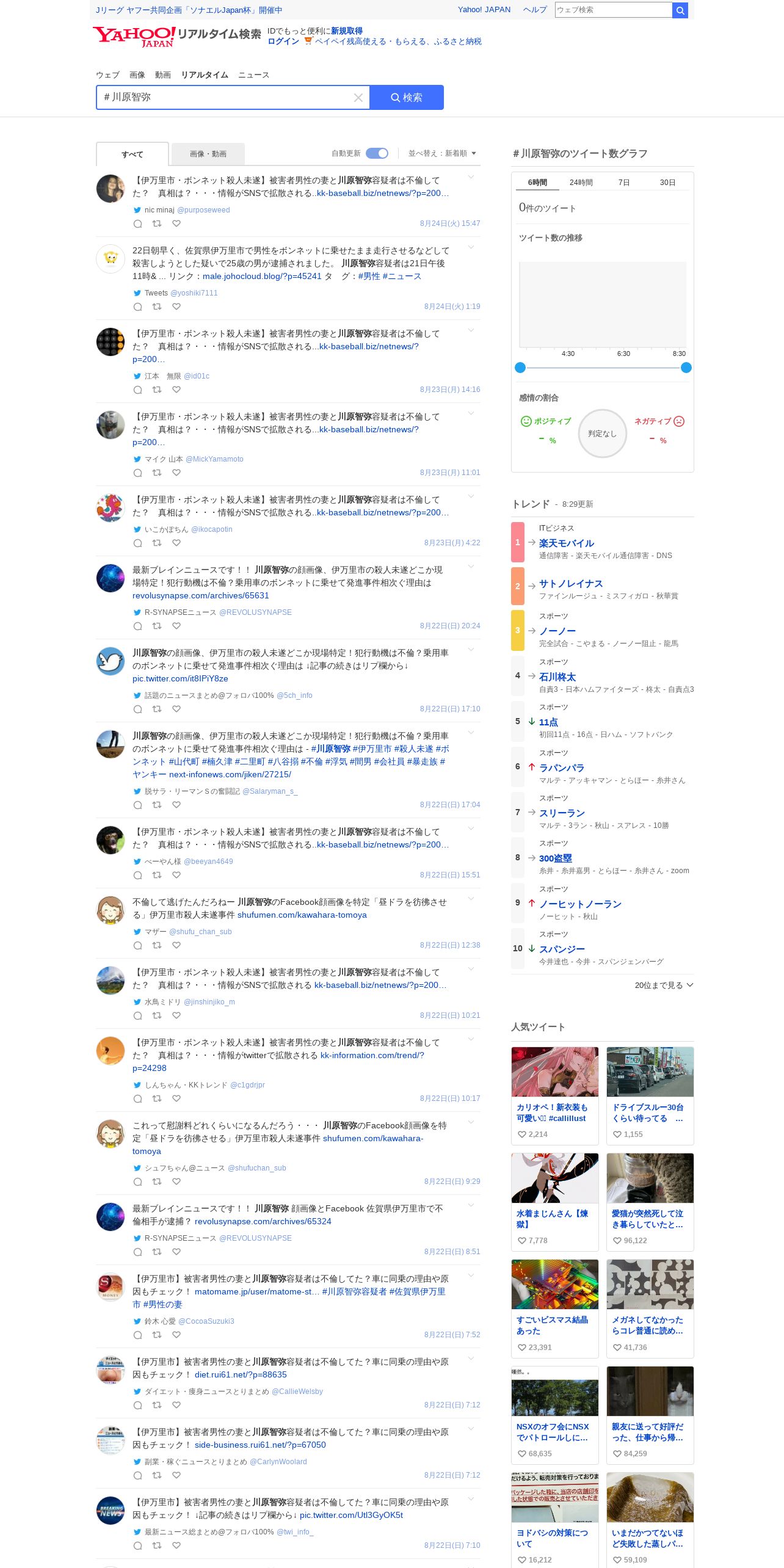Retweet the @5ch_info tweet
Screen dimensions: 784x1568
157,709
